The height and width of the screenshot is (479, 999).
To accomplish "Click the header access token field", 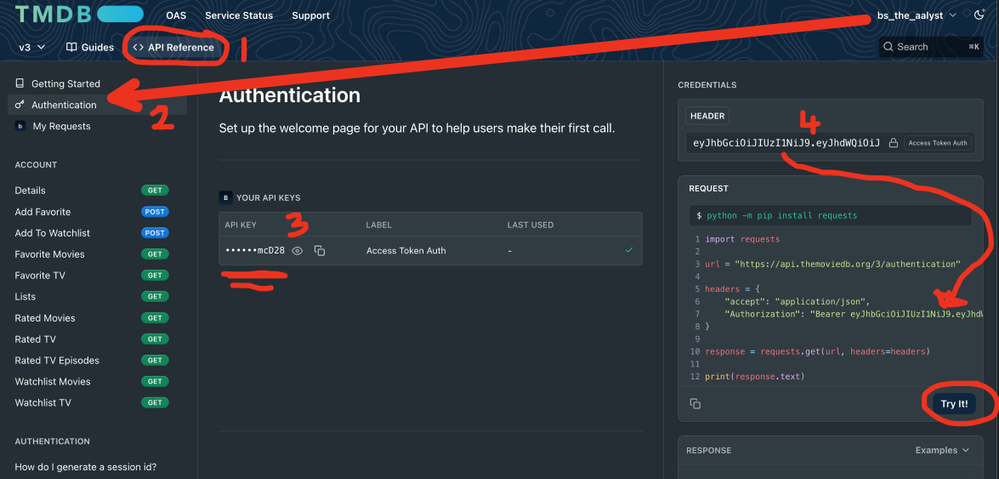I will pos(786,143).
